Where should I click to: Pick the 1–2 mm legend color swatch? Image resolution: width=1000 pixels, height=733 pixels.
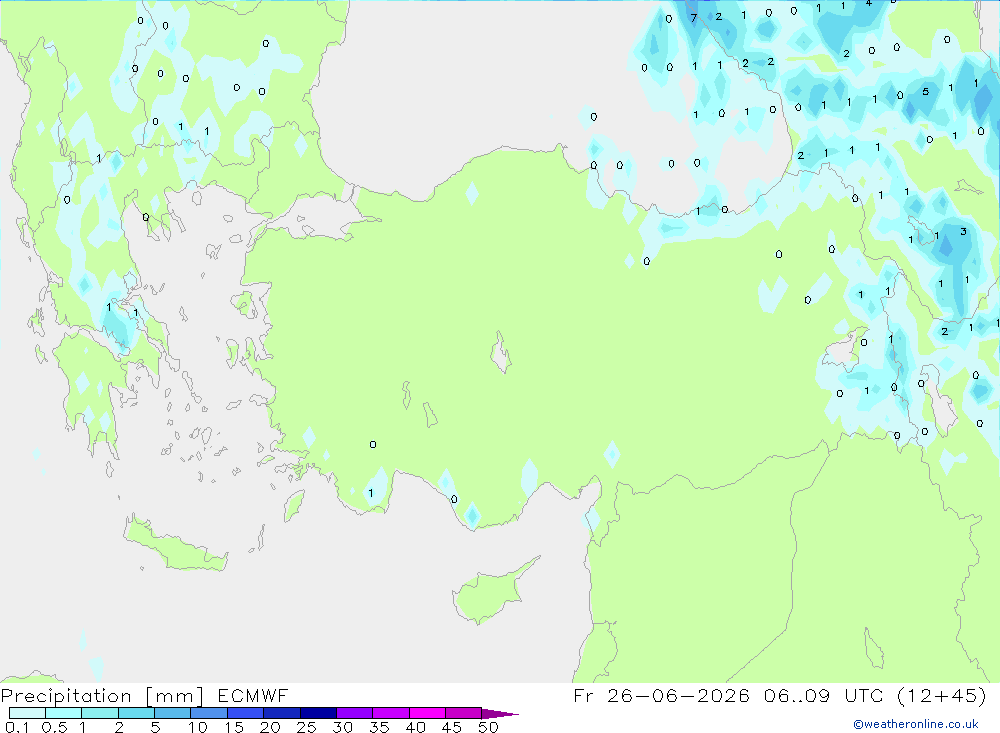click(x=100, y=713)
